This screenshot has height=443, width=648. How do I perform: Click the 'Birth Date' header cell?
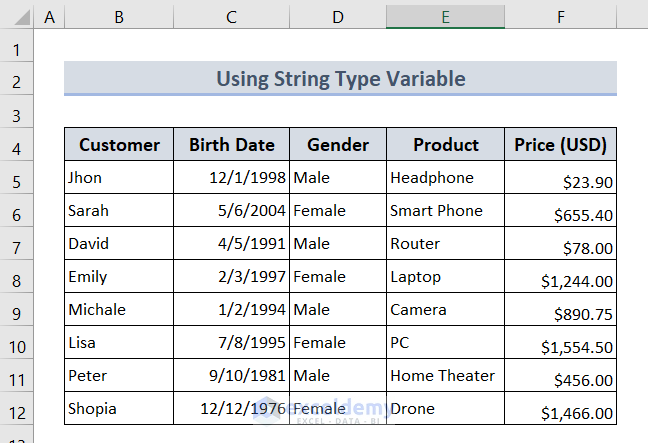coord(232,145)
